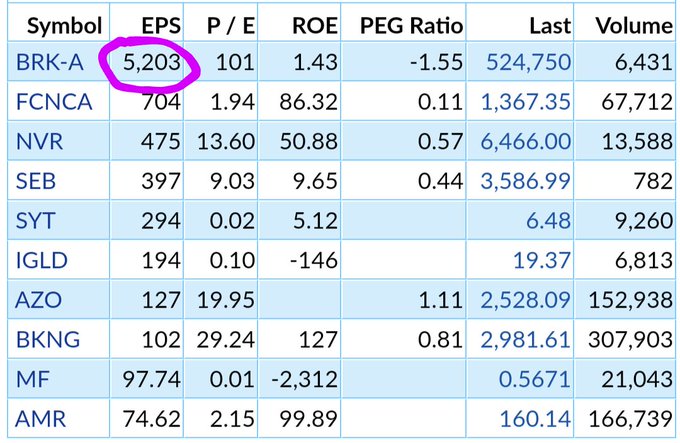Image resolution: width=680 pixels, height=443 pixels.
Task: Open the SEB symbol link
Action: 36,181
